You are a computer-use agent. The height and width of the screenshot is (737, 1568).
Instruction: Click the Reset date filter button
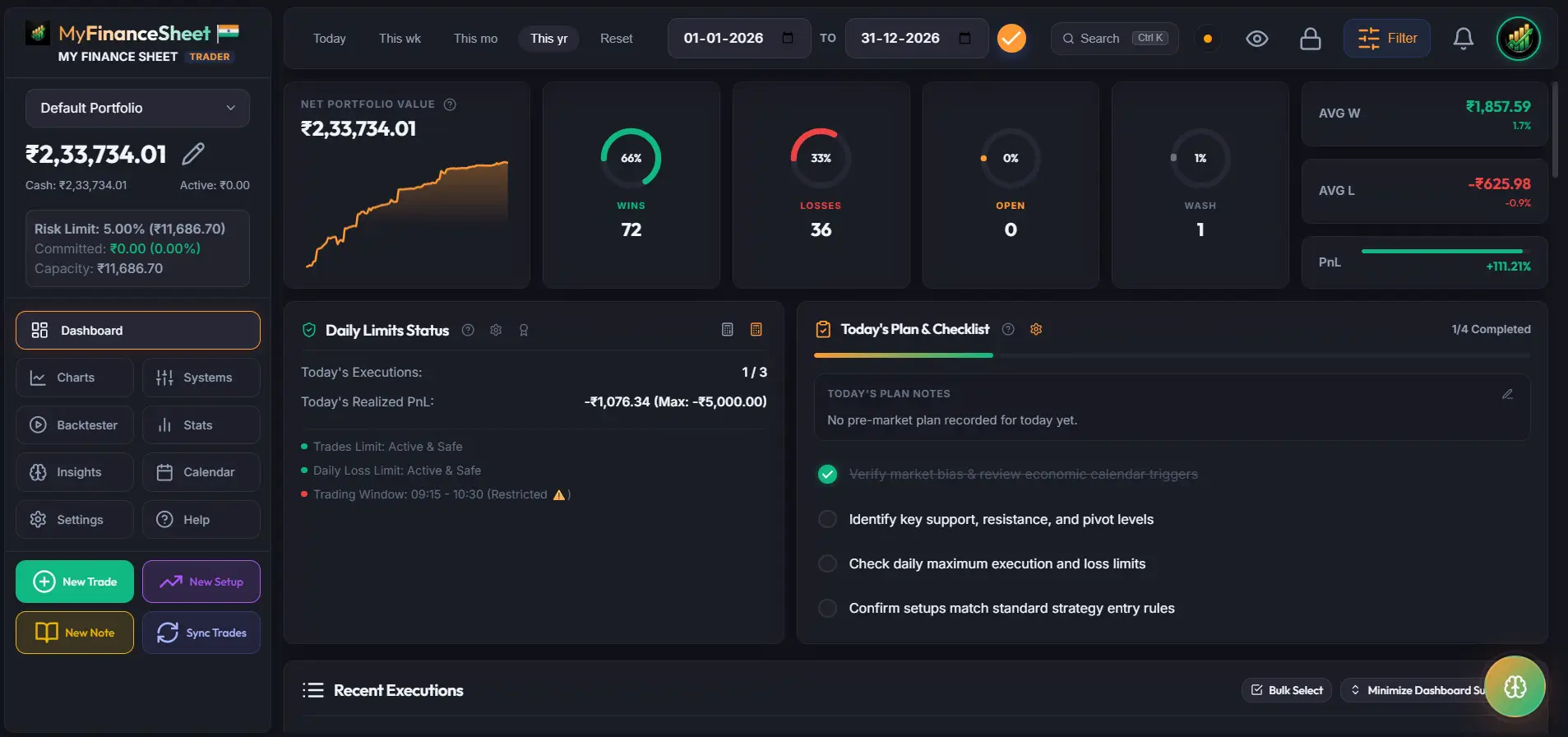click(x=617, y=39)
